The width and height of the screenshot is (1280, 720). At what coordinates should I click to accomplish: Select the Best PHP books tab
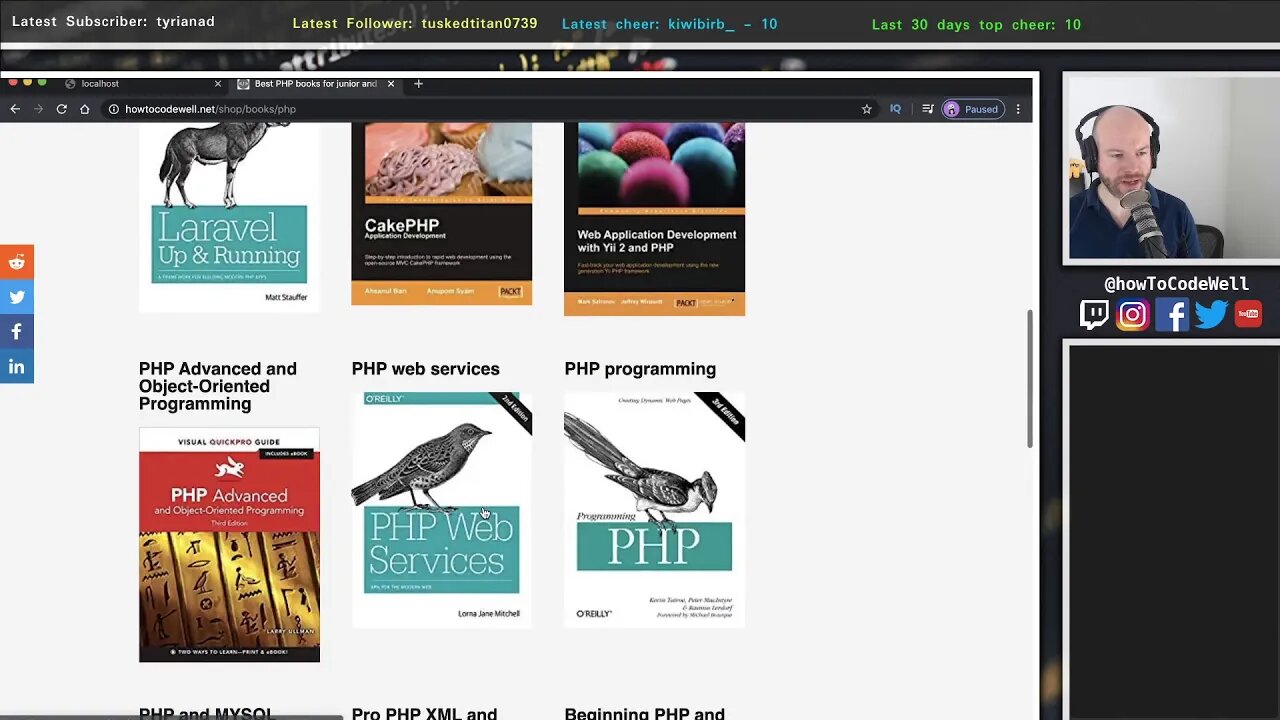tap(315, 84)
